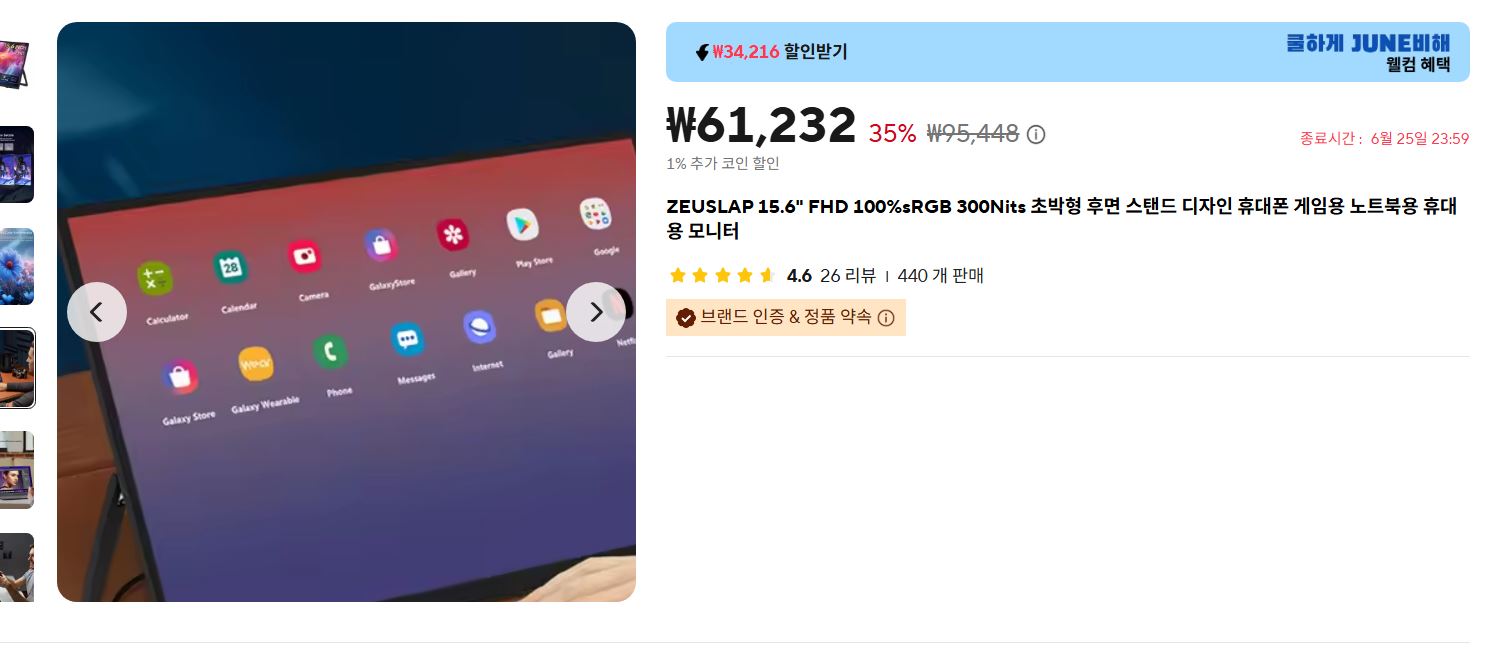
Task: Select the bottom thumbnail showing a person
Action: (x=17, y=567)
